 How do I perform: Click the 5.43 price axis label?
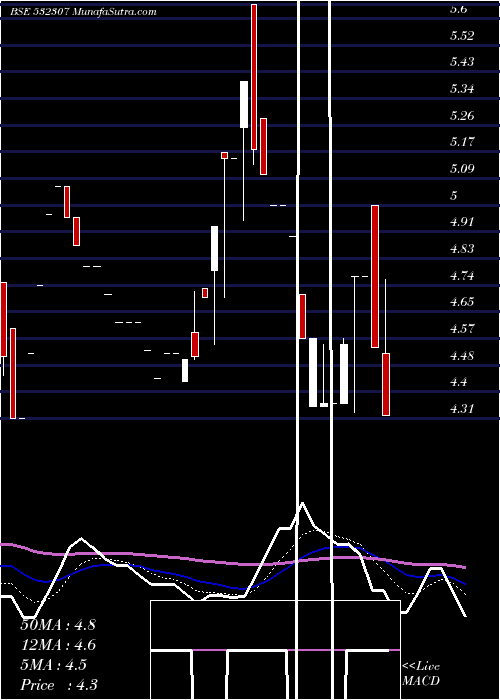(x=462, y=62)
